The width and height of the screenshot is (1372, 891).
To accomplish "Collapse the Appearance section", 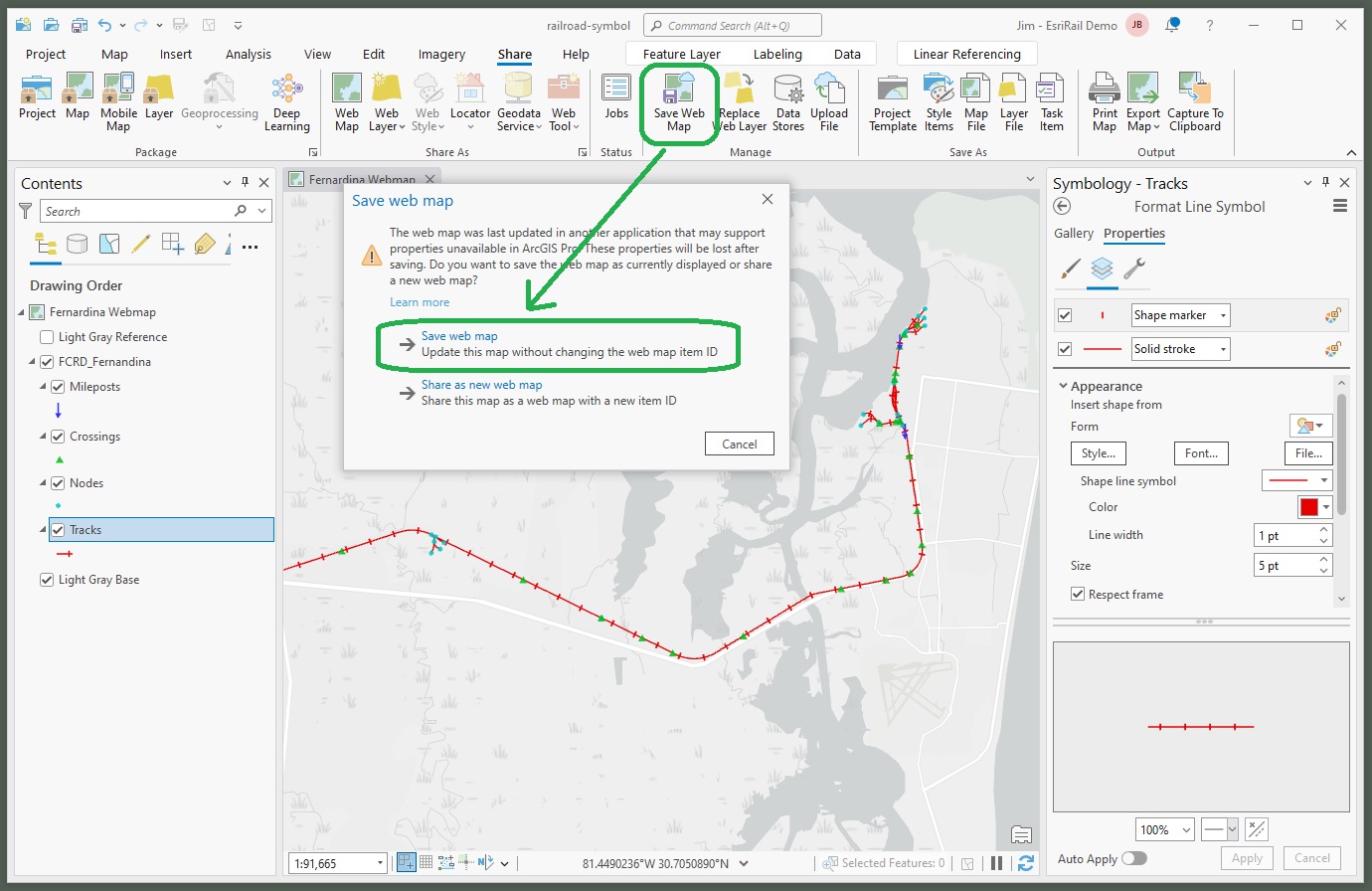I will coord(1064,386).
